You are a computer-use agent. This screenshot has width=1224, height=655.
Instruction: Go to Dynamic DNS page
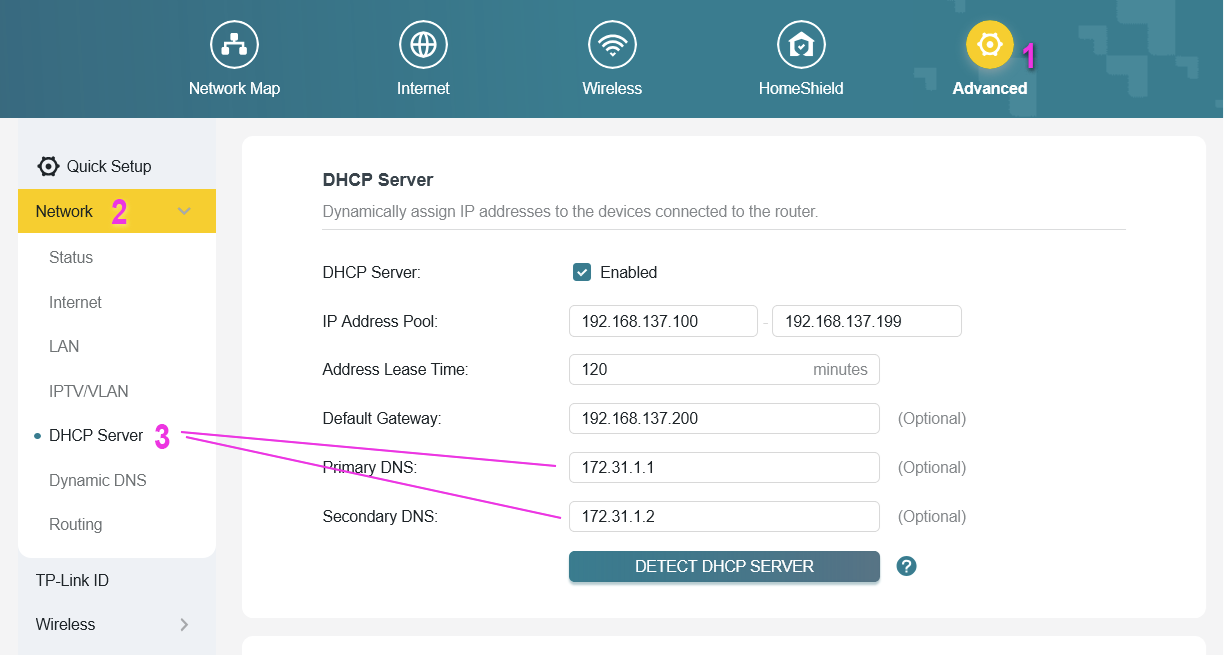(x=98, y=480)
